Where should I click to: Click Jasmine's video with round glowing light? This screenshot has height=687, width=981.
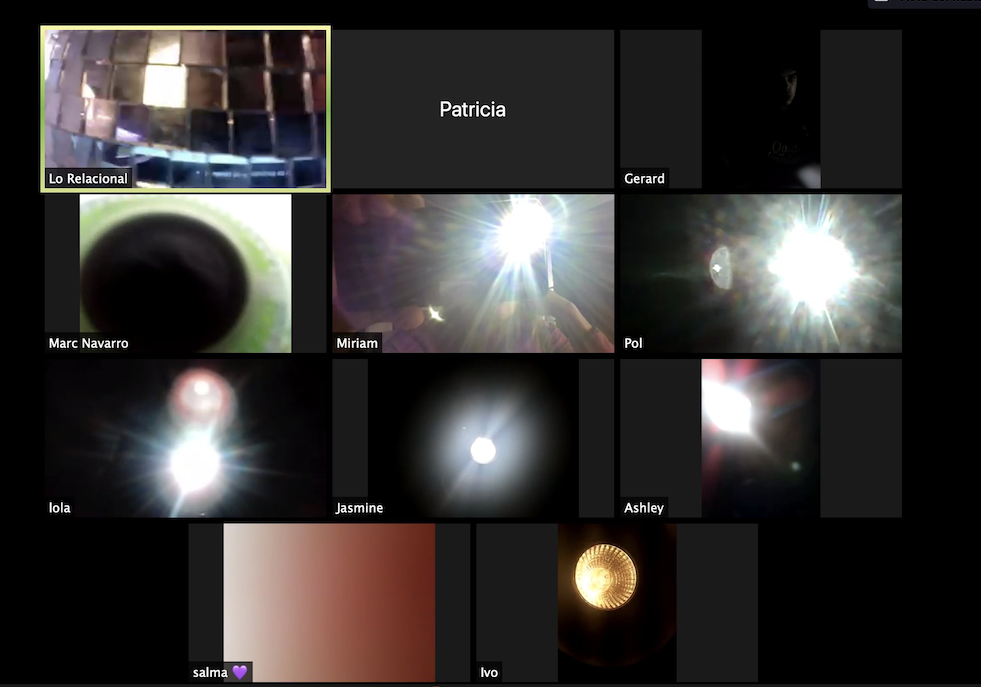click(473, 437)
